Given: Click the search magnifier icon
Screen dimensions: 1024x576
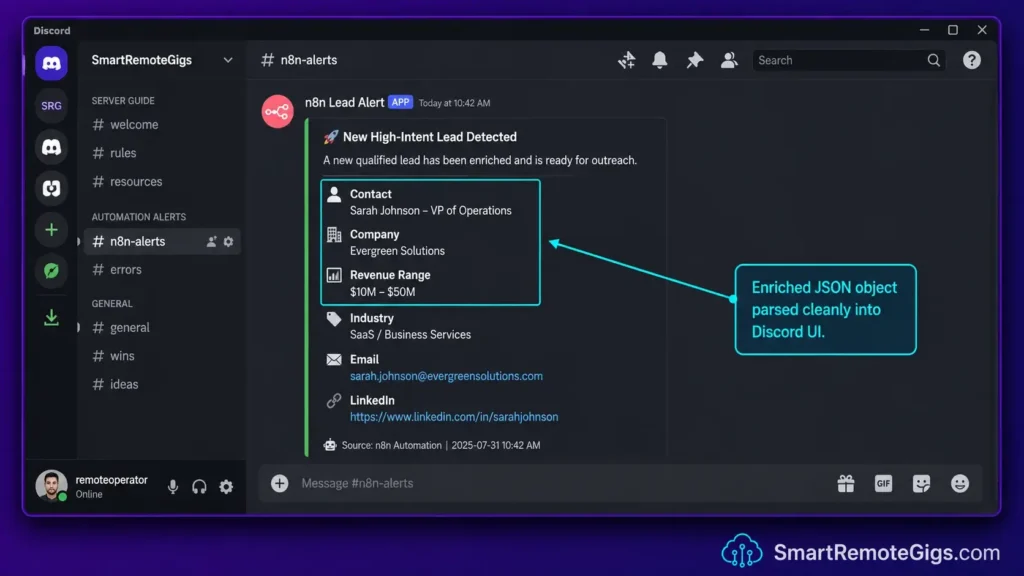Looking at the screenshot, I should pyautogui.click(x=934, y=60).
